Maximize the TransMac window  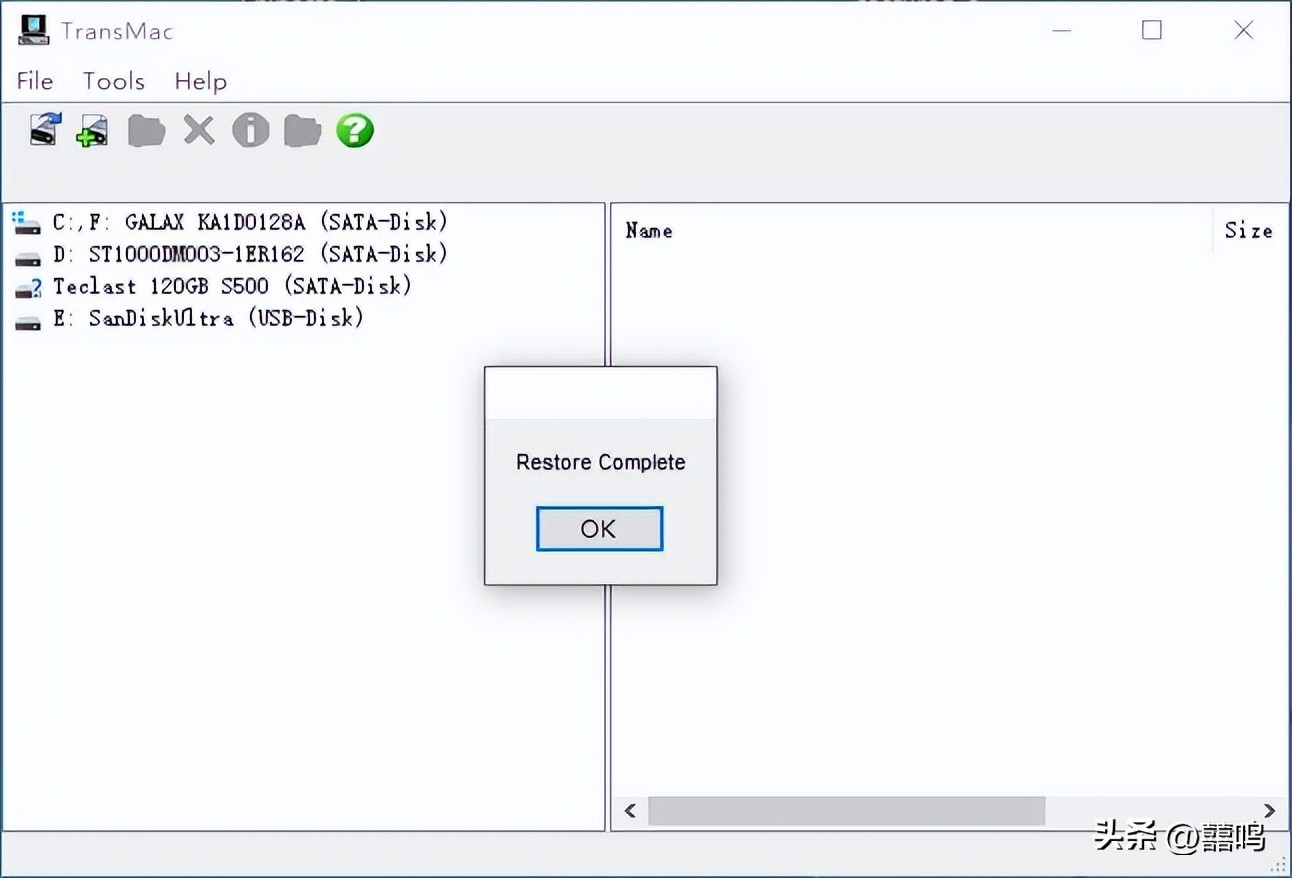pos(1152,30)
